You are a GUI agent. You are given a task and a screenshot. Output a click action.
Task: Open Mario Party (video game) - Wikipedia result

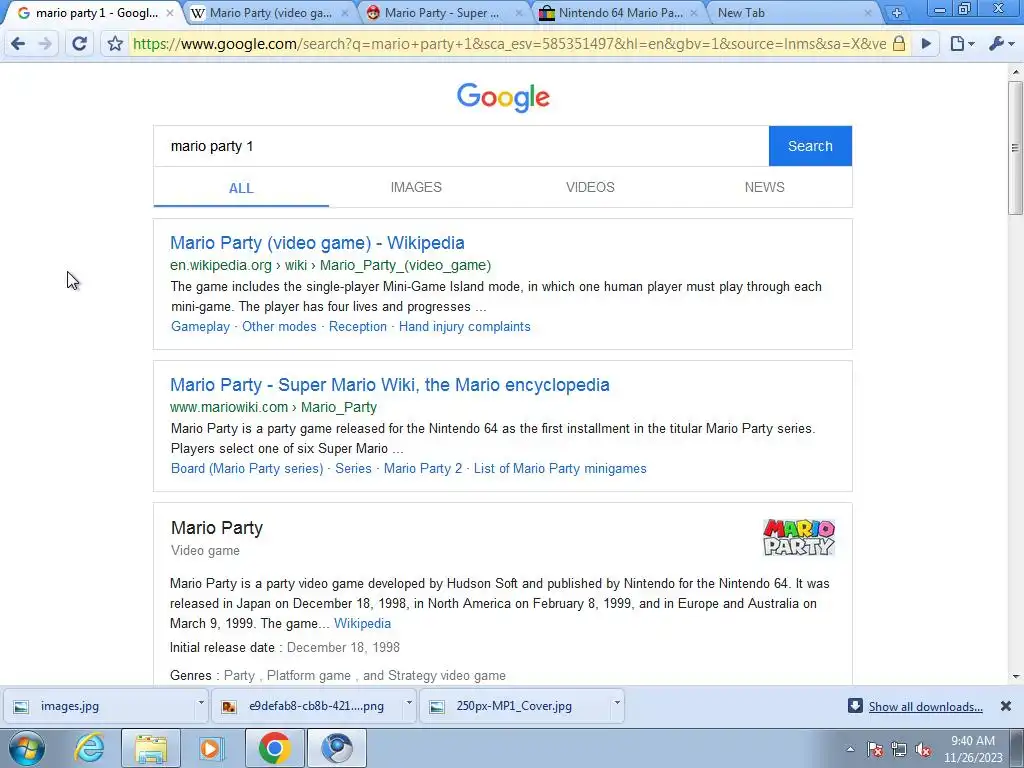click(x=317, y=243)
